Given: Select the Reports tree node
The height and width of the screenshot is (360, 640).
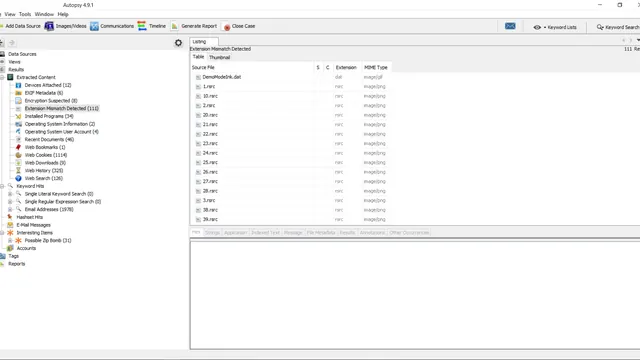Looking at the screenshot, I should click(16, 264).
